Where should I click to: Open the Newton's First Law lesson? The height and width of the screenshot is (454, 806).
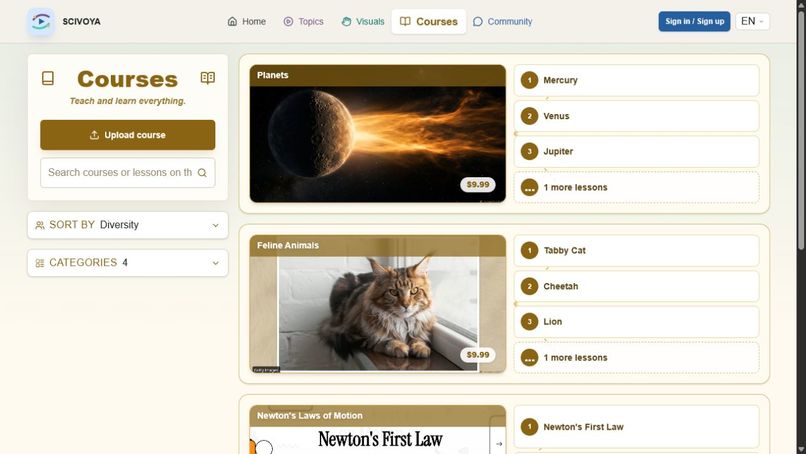pyautogui.click(x=636, y=427)
